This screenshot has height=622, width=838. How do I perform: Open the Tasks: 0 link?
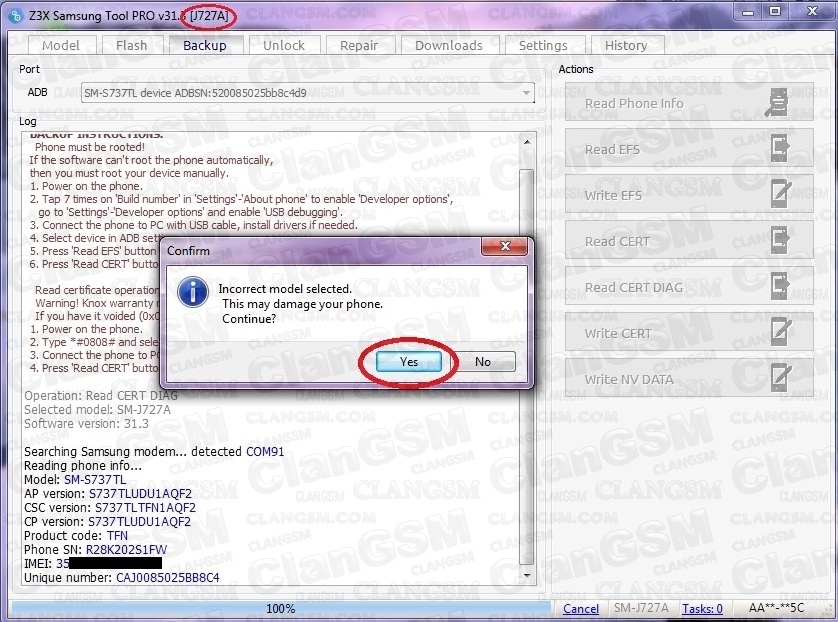702,609
